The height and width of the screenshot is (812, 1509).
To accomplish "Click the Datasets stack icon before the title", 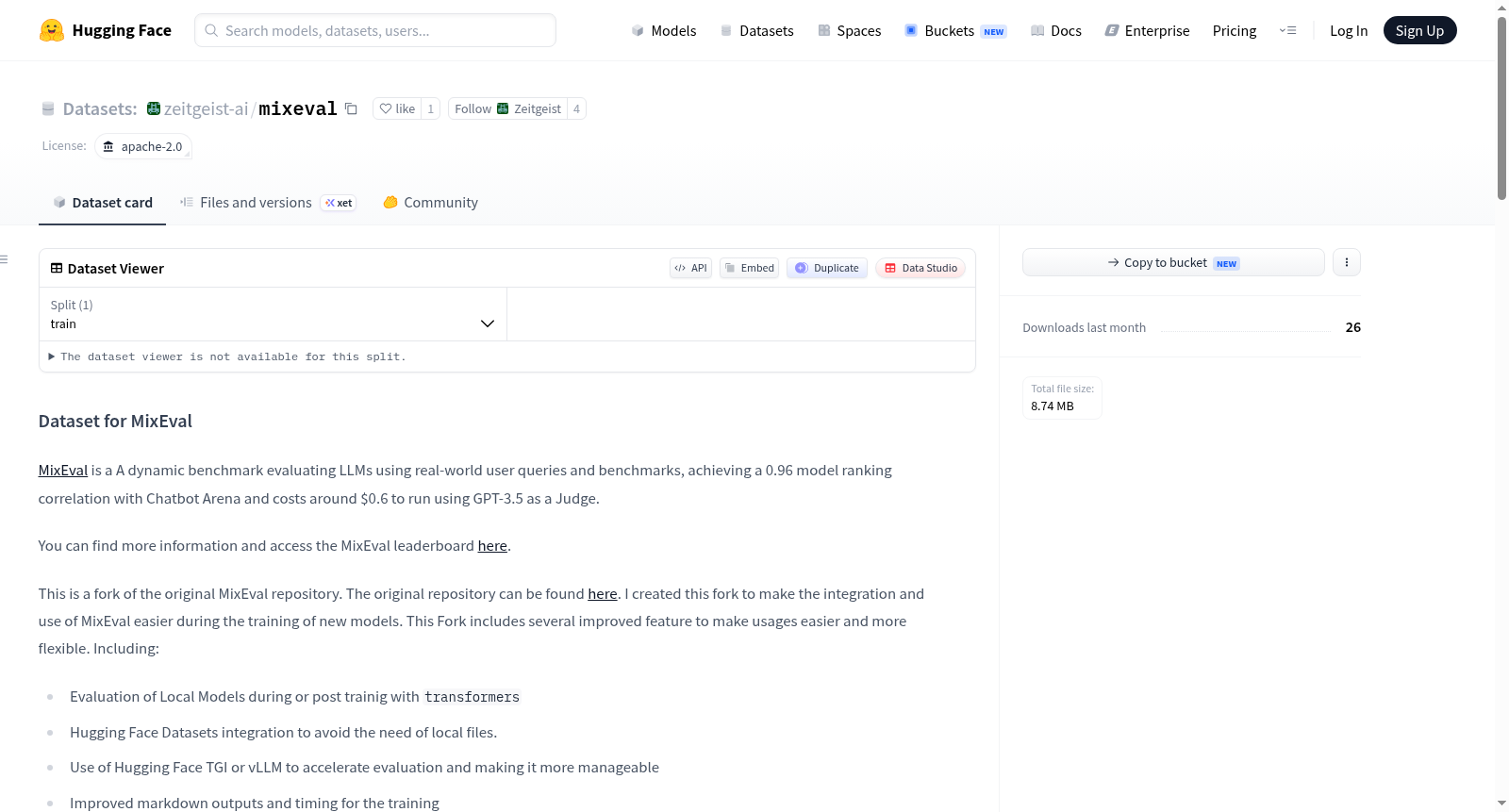I will pyautogui.click(x=48, y=108).
